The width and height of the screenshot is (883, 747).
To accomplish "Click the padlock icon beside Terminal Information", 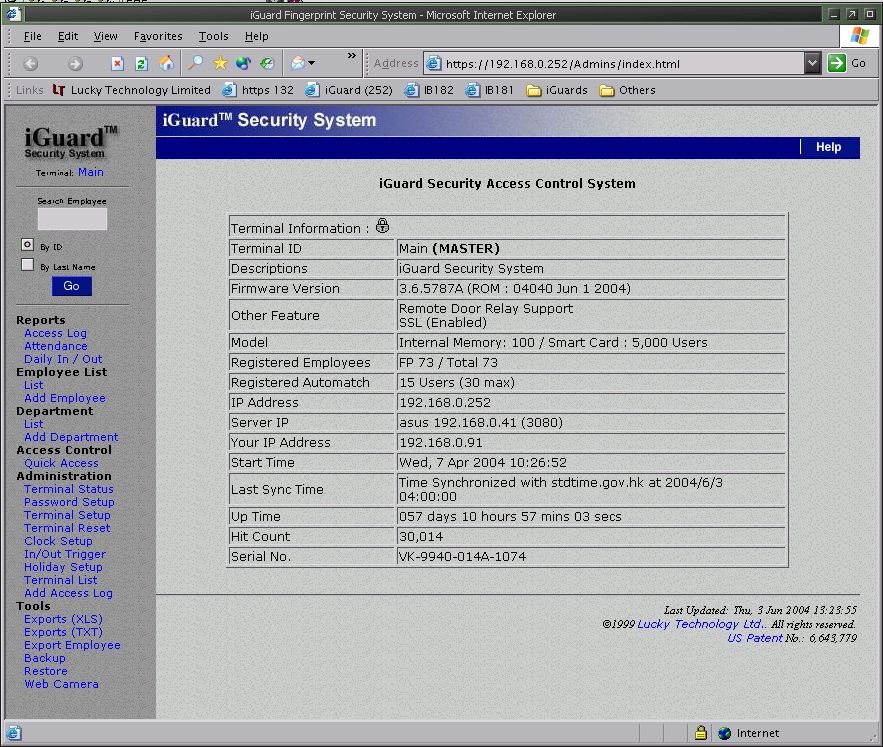I will (x=382, y=226).
